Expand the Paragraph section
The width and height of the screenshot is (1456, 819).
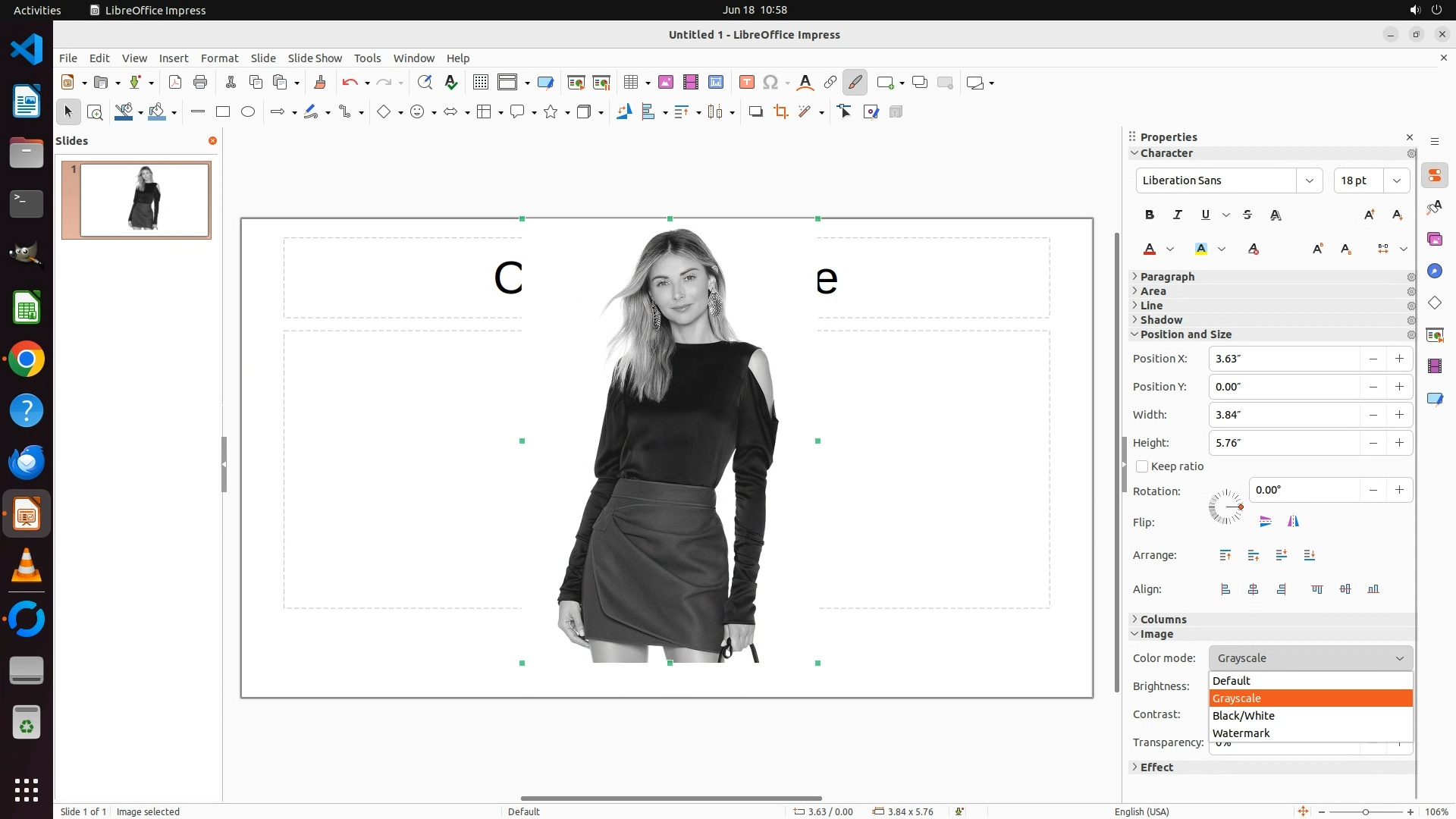click(1166, 277)
